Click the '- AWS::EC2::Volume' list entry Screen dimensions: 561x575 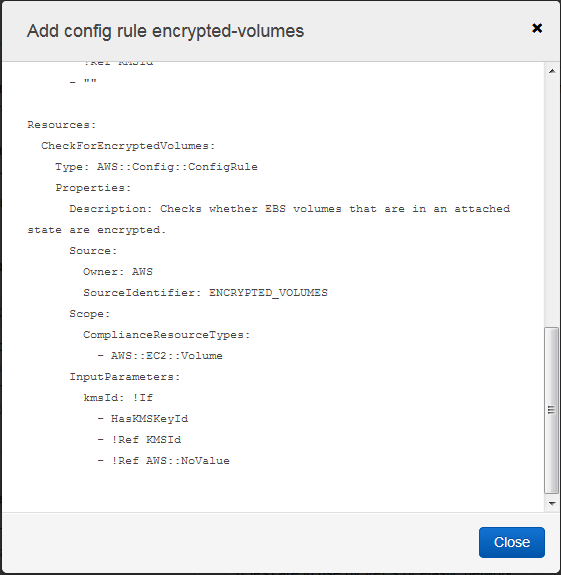point(160,356)
